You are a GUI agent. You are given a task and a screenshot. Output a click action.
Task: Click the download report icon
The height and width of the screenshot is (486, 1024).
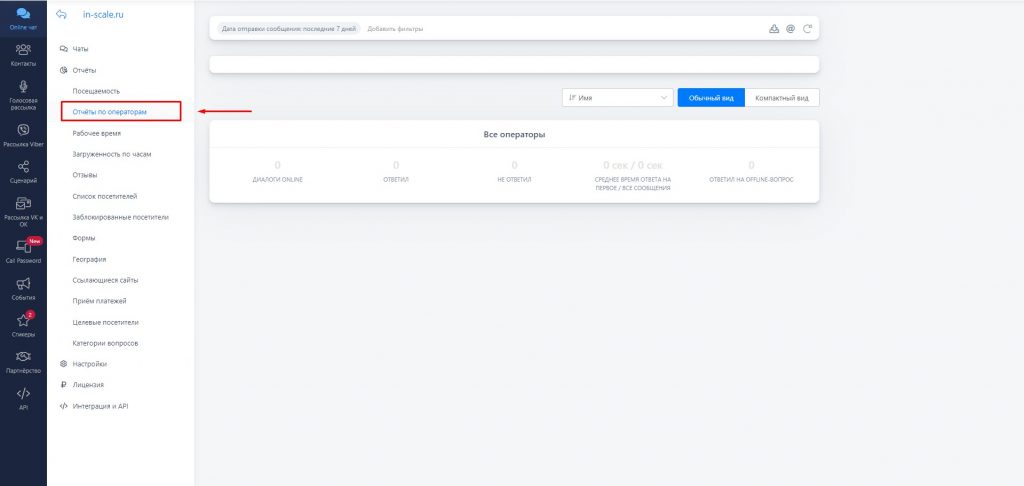773,29
